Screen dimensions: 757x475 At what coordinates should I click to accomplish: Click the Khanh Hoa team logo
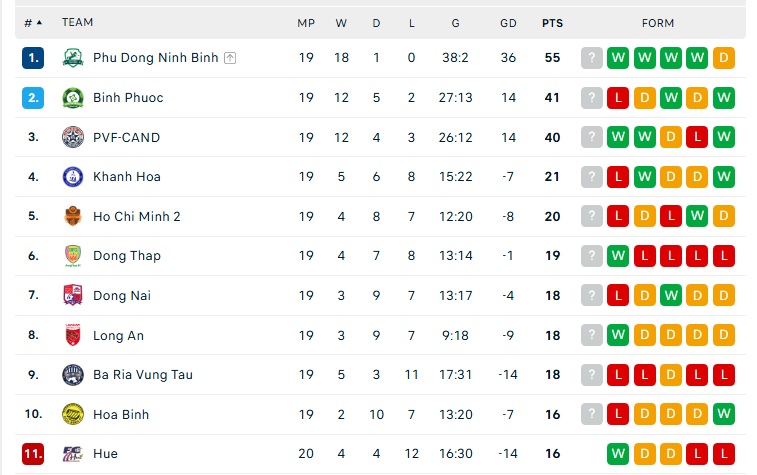point(73,177)
